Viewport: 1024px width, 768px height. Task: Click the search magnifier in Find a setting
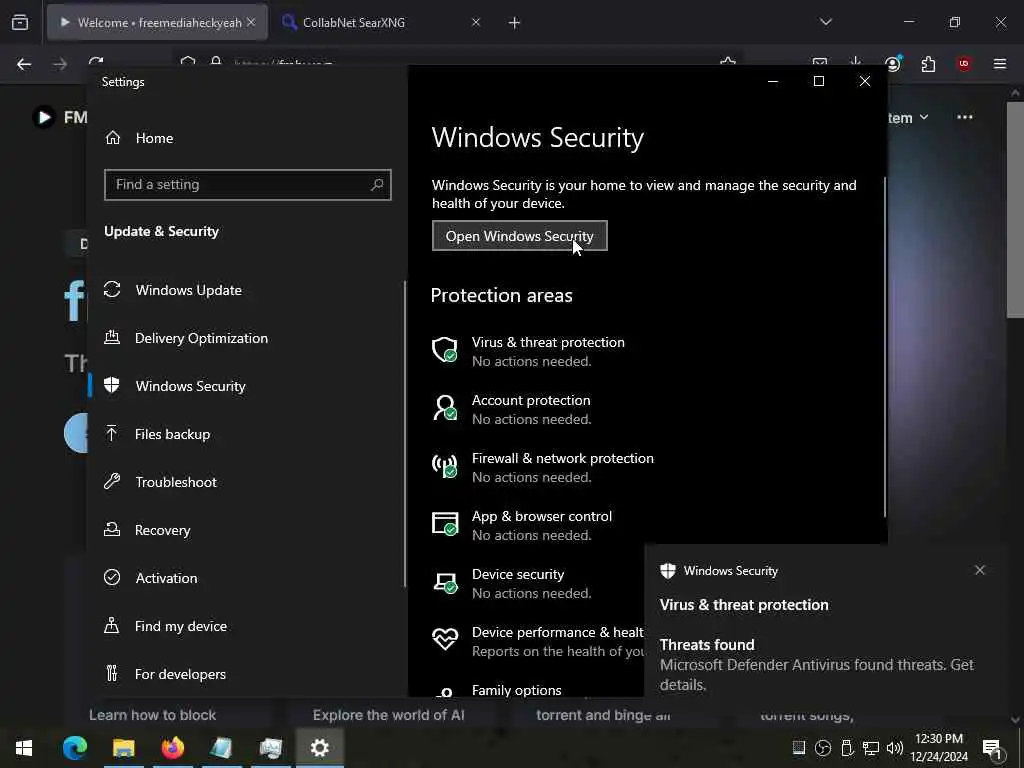point(377,185)
